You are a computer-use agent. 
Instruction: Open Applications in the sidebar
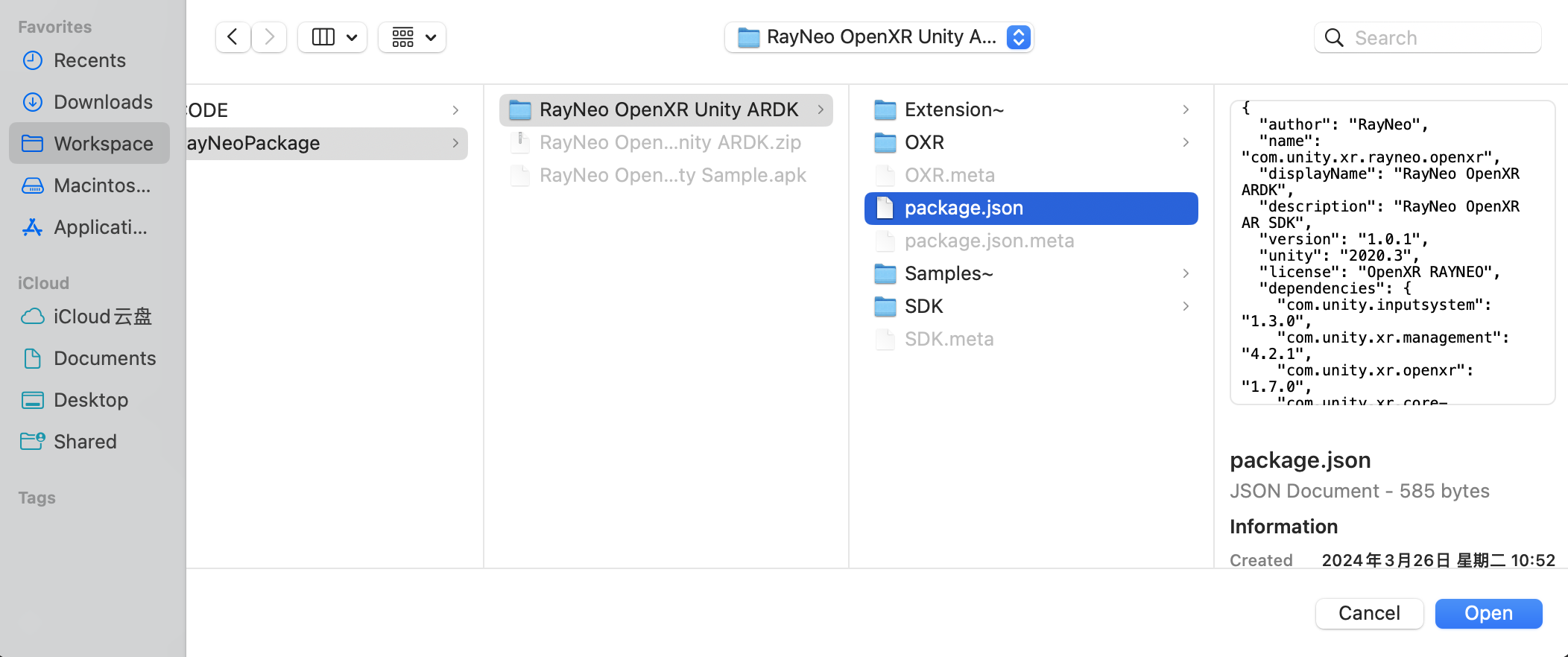[89, 227]
